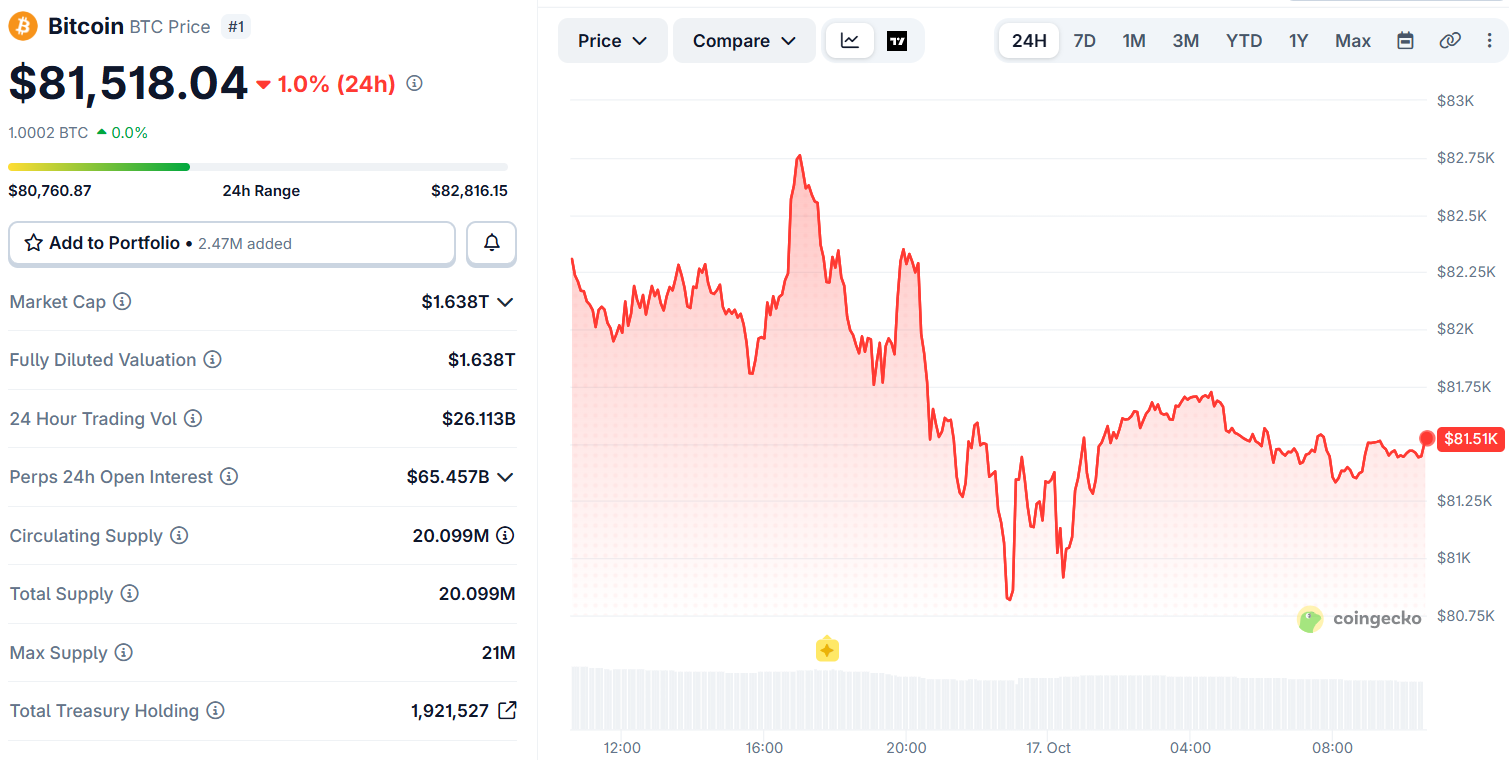
Task: Show Fully Diluted Valuation info icon
Action: [212, 360]
